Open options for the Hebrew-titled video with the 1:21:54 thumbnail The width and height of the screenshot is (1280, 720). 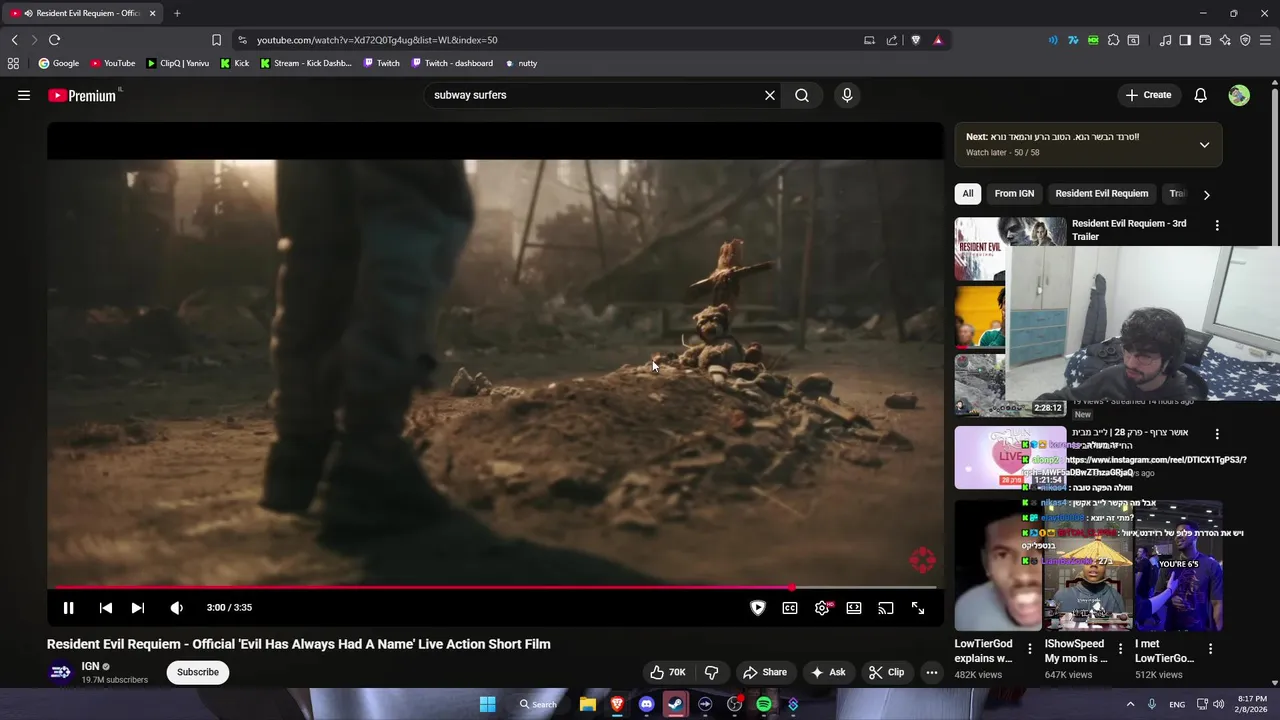(1217, 434)
